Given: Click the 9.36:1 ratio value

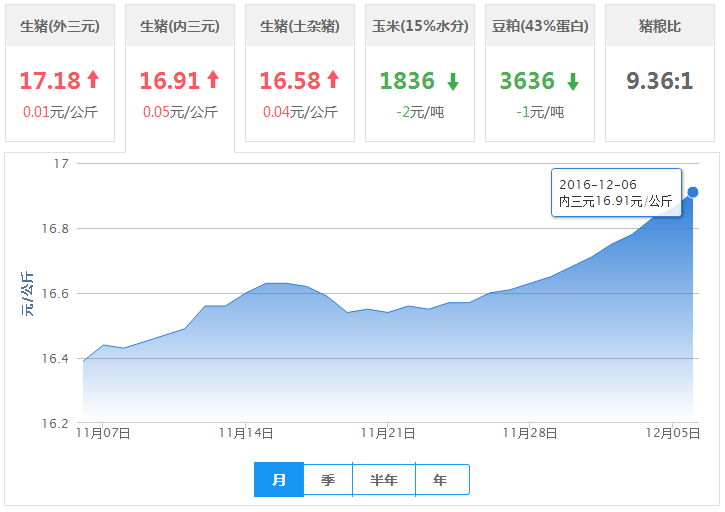Looking at the screenshot, I should (660, 81).
